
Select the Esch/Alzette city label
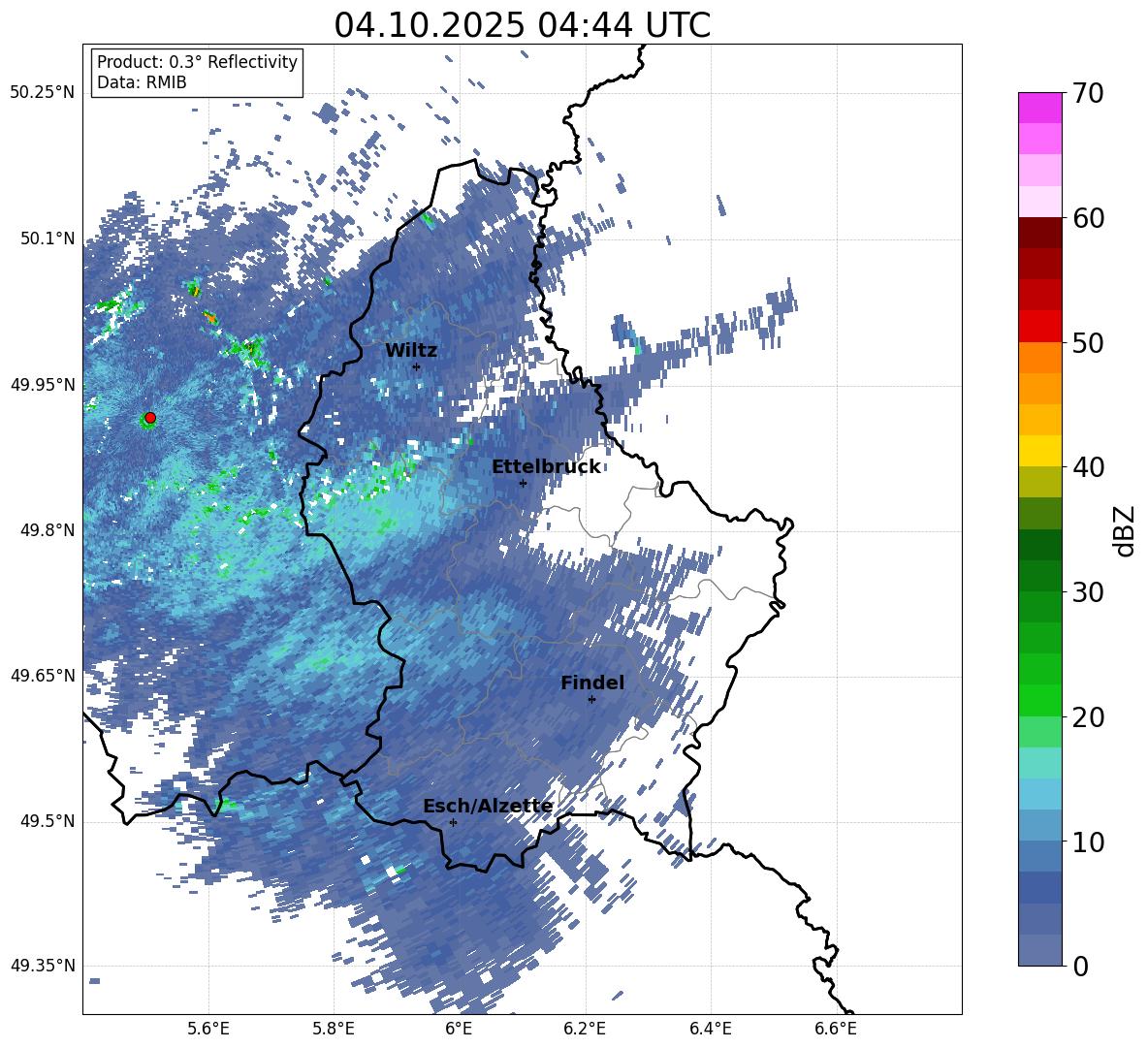488,807
